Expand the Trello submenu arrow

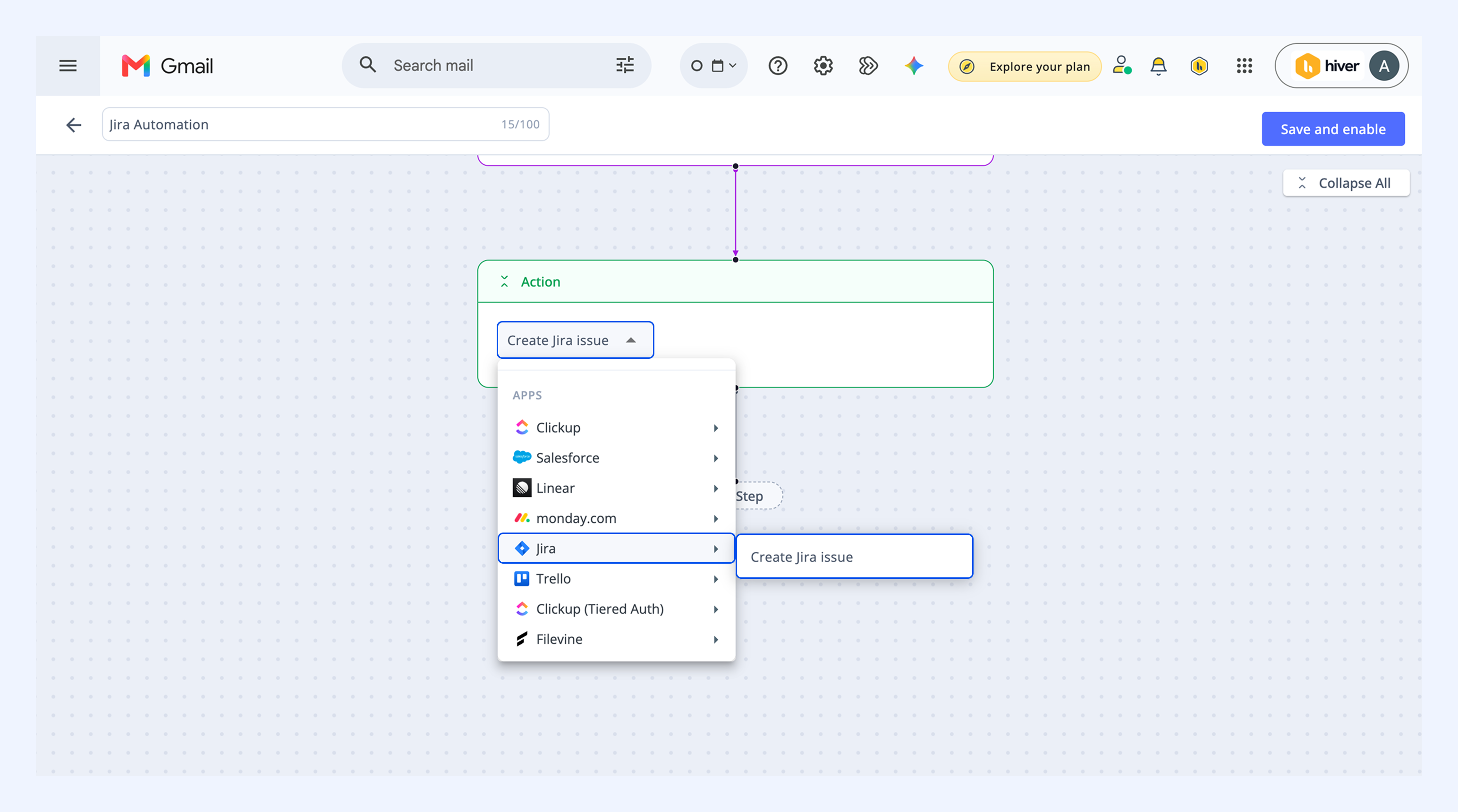(716, 579)
